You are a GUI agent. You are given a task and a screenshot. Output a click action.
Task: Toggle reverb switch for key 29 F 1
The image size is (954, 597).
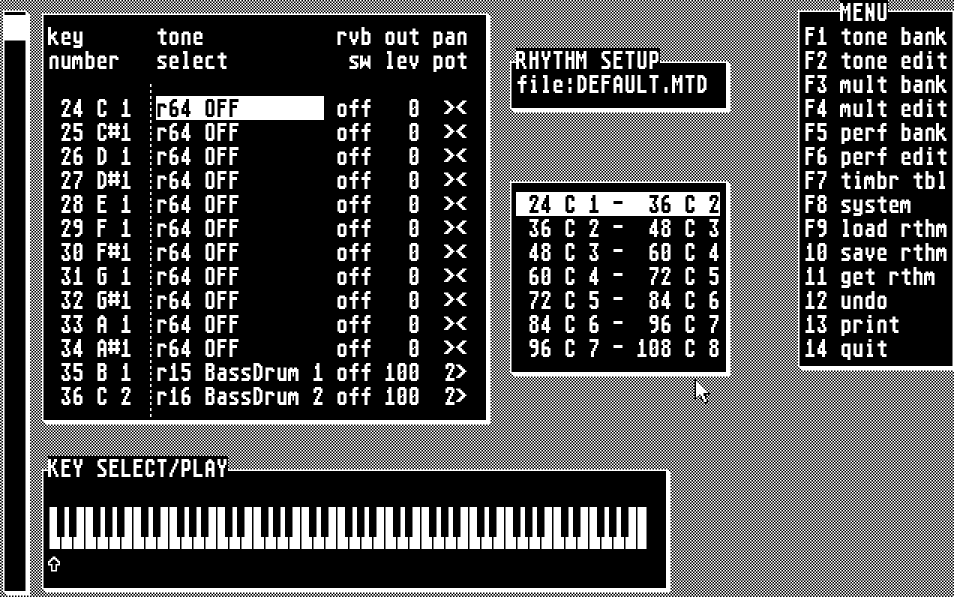pos(353,229)
